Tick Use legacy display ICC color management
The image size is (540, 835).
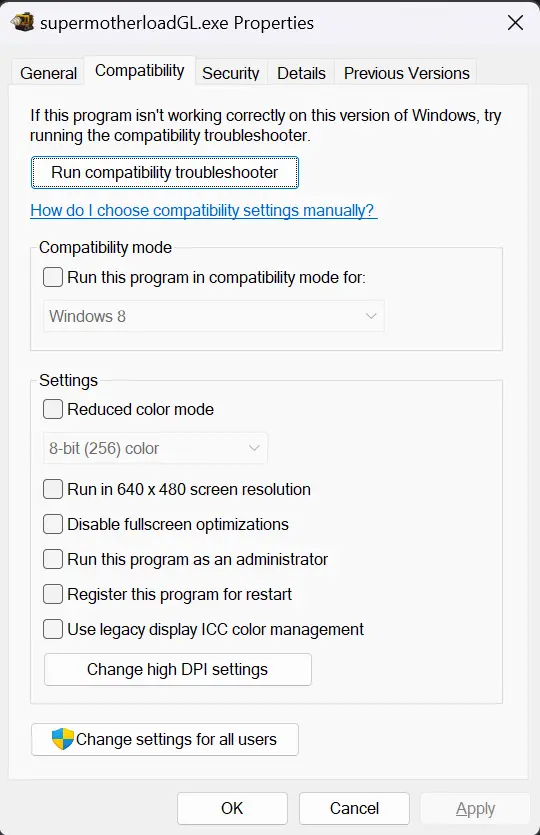point(53,629)
